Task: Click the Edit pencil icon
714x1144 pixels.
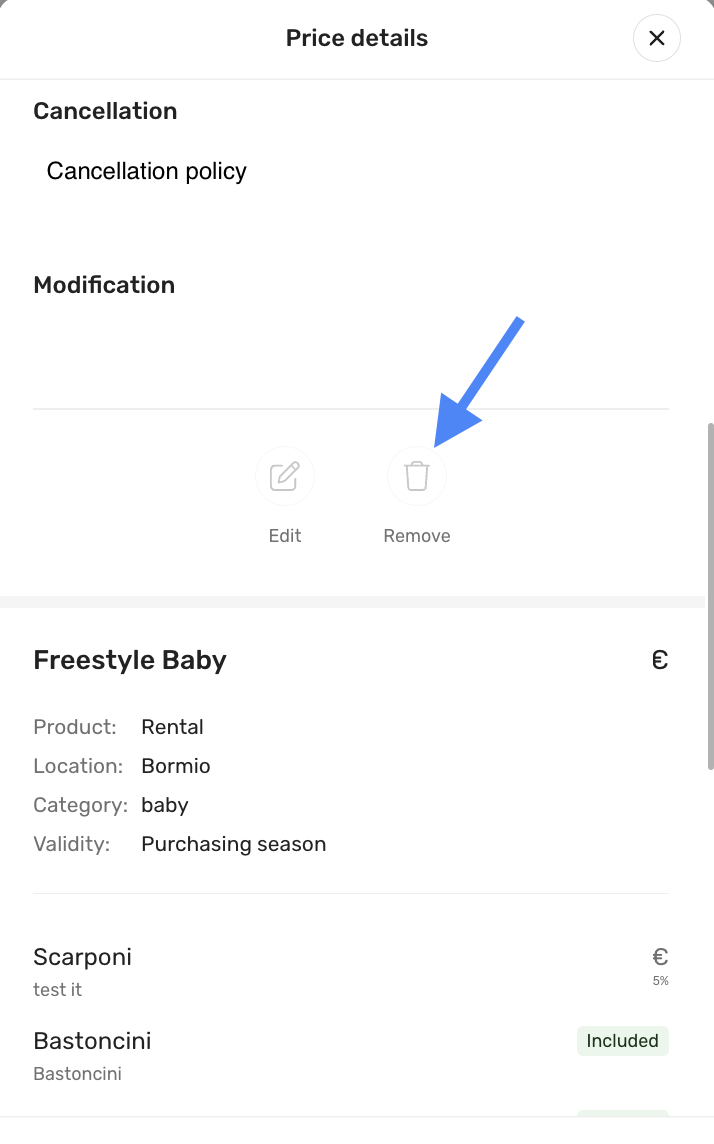Action: tap(285, 476)
